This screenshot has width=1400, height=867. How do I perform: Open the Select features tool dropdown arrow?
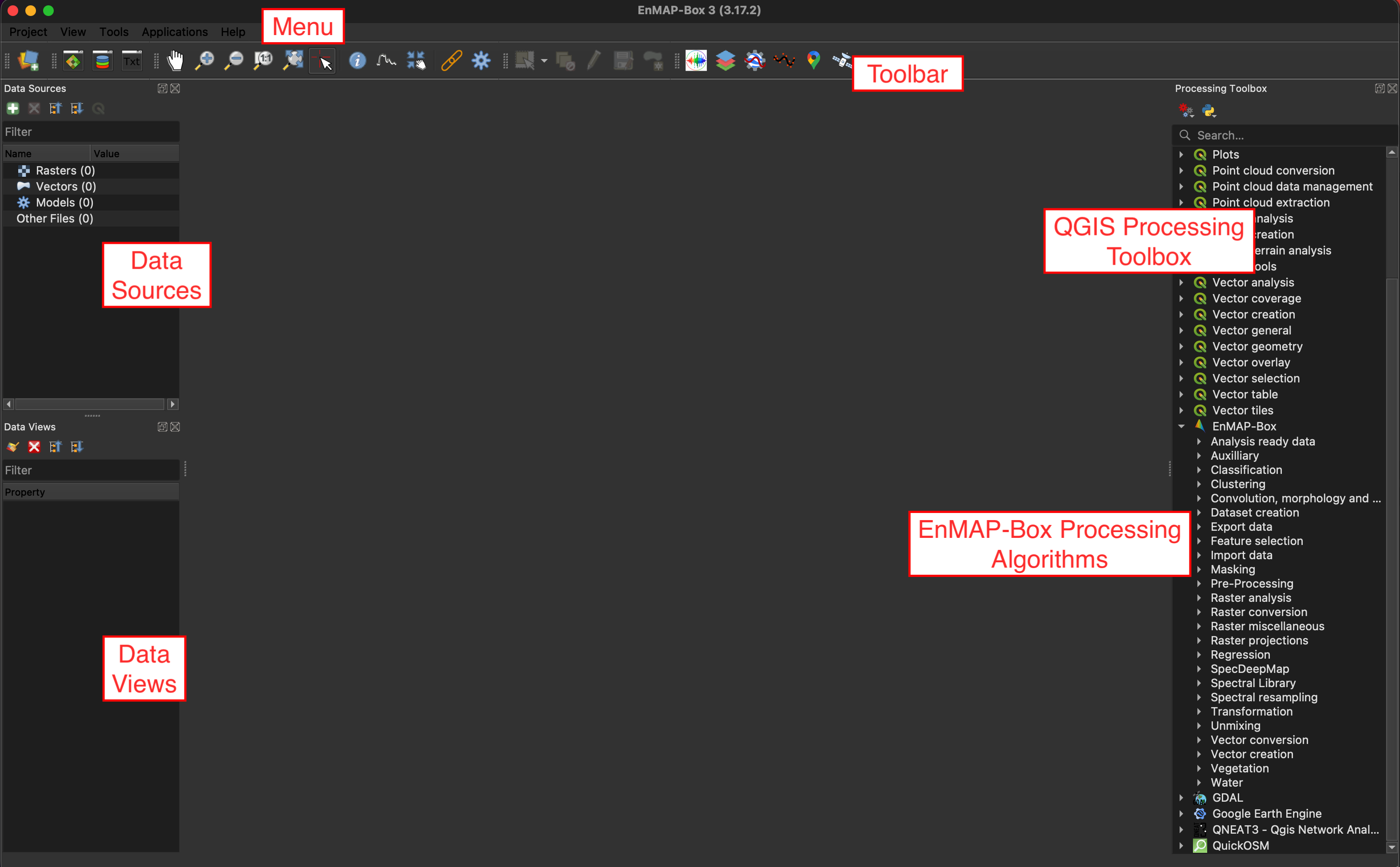544,61
